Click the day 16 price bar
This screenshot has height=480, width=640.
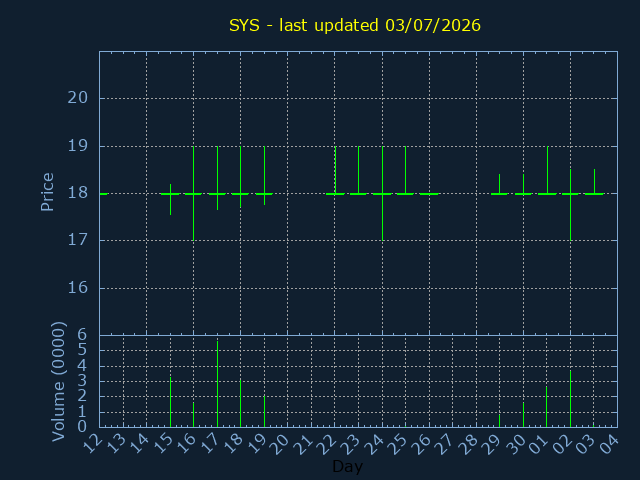pyautogui.click(x=193, y=193)
